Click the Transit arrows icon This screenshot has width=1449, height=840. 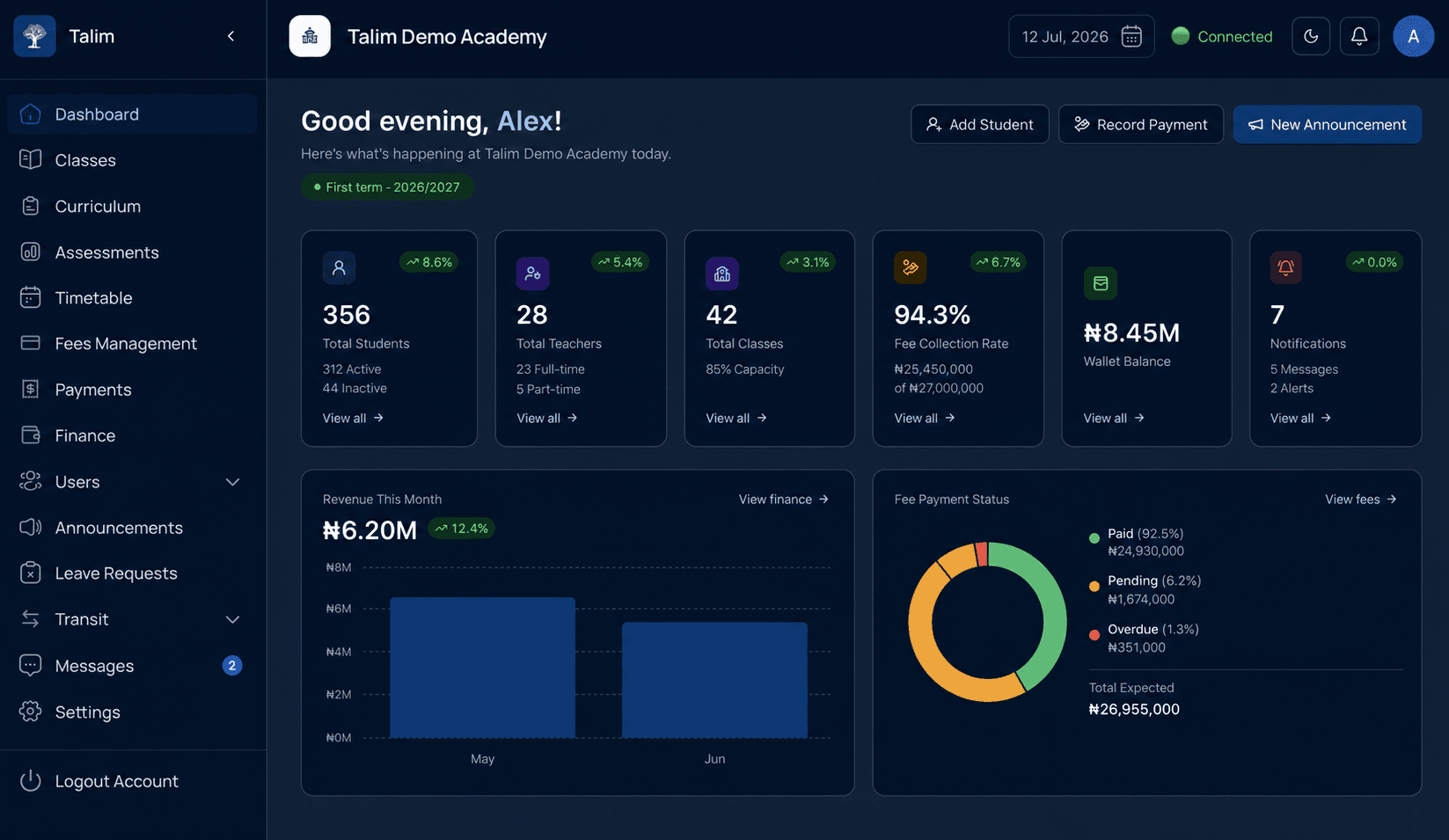(31, 618)
